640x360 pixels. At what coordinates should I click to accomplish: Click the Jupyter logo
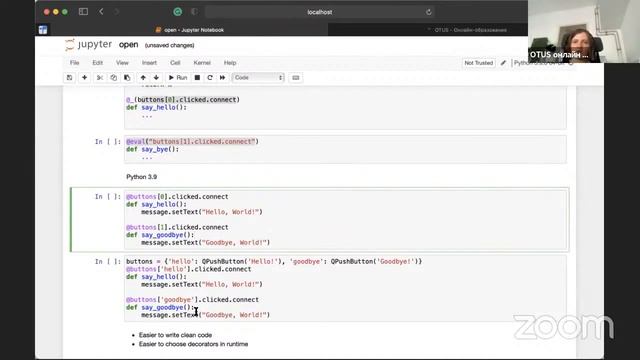88,44
